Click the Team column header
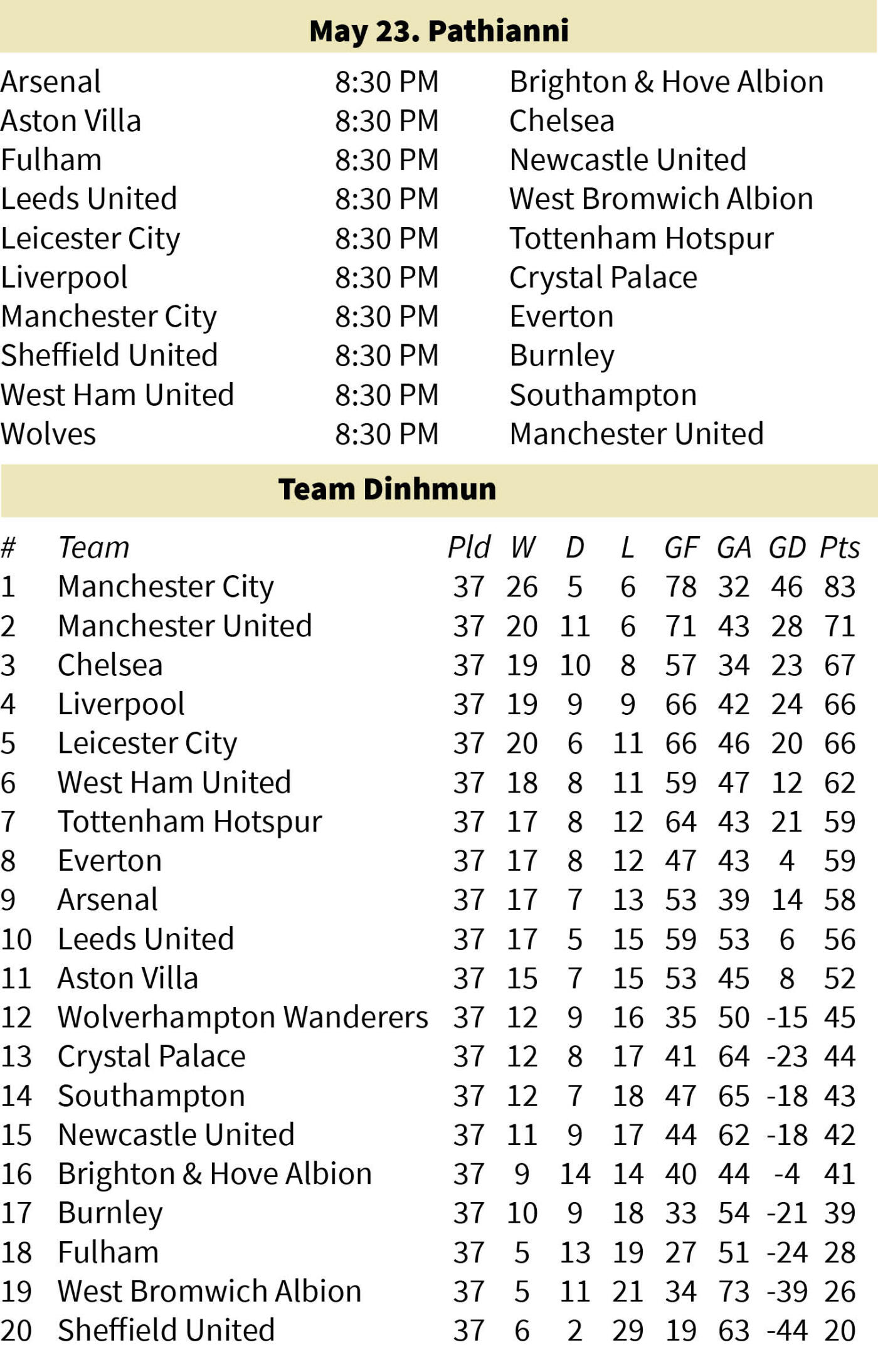878x1372 pixels. click(93, 547)
